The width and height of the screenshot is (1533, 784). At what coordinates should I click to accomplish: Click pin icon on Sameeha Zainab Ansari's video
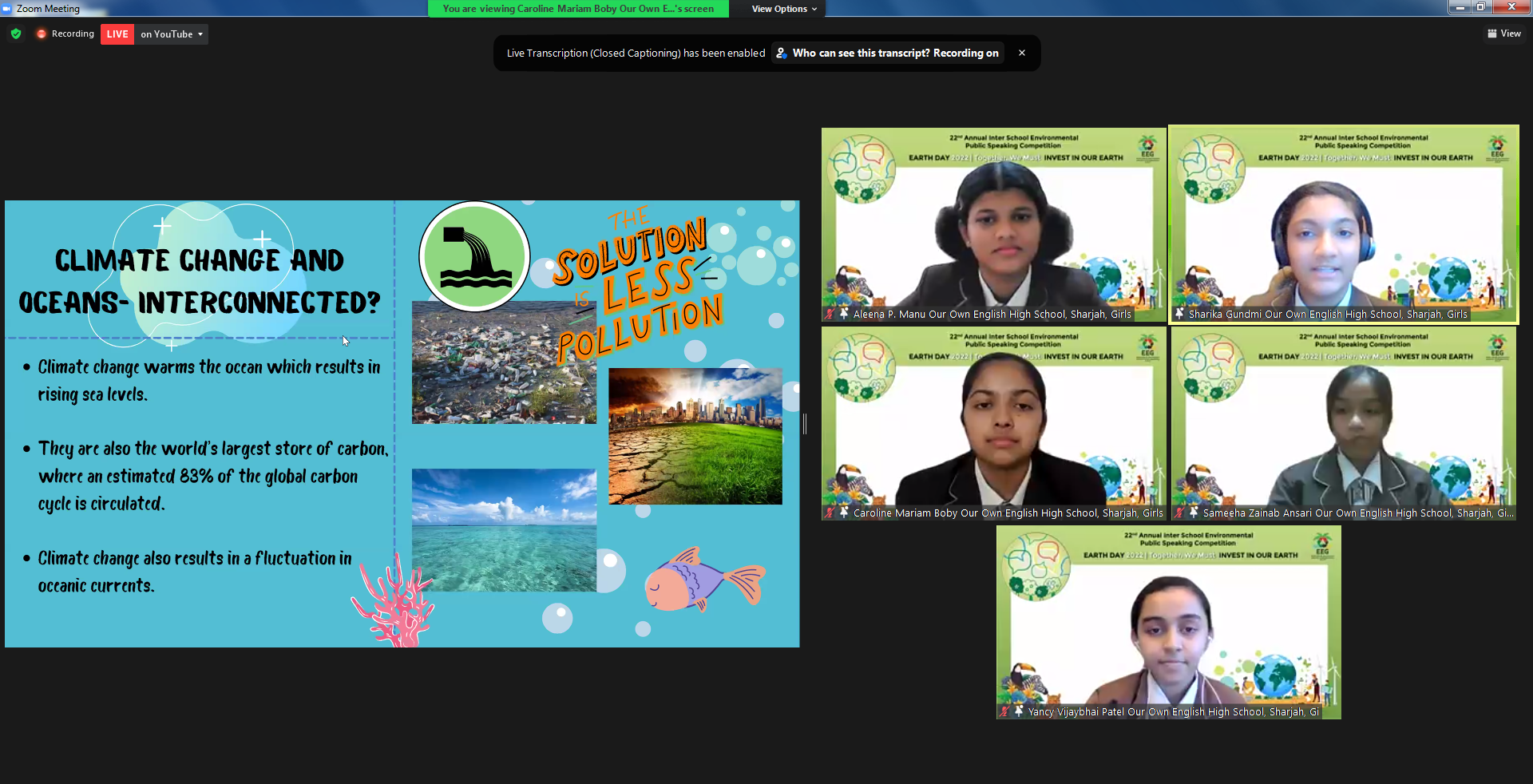(1194, 513)
